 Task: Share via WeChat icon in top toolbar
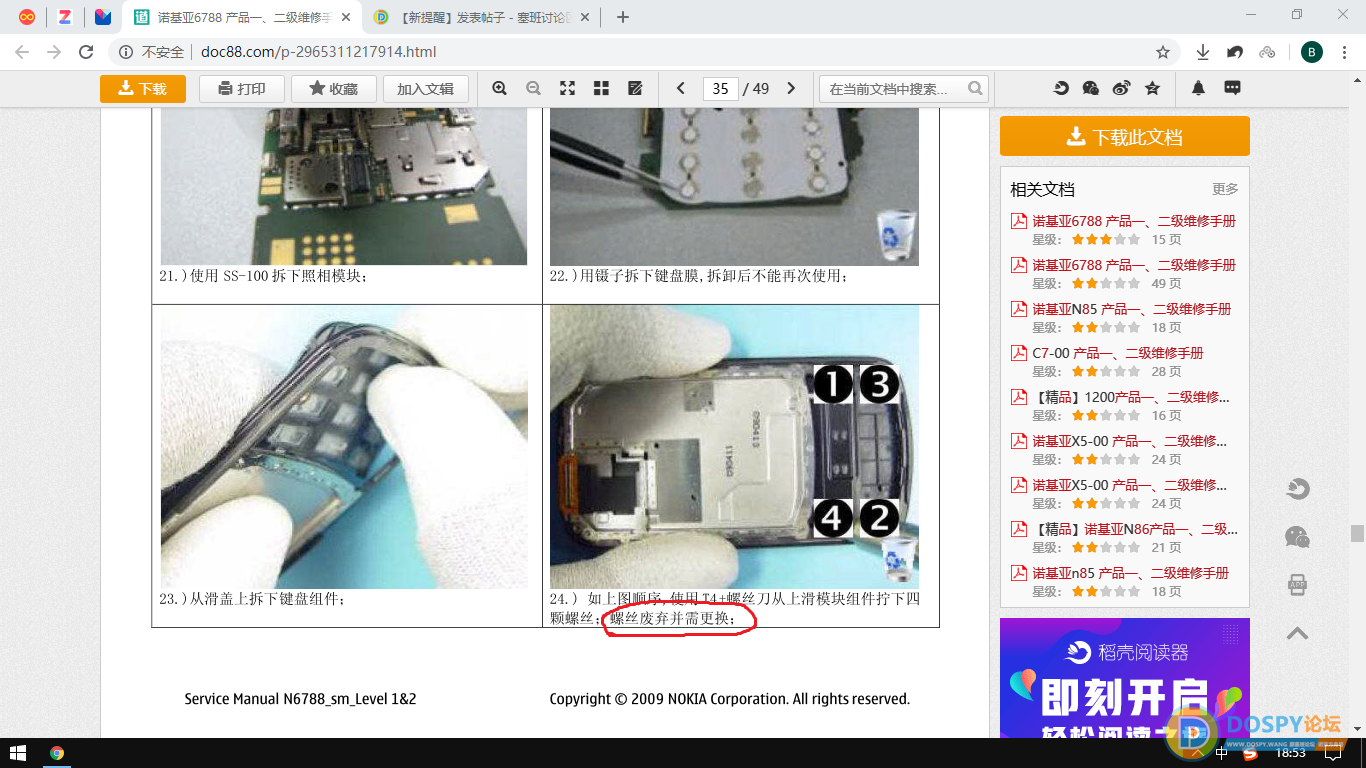point(1091,88)
